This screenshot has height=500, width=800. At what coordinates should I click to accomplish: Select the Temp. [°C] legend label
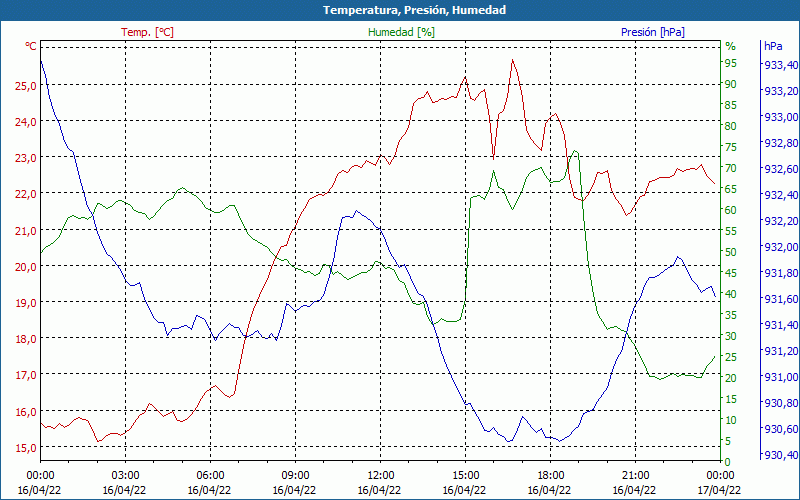coord(147,32)
